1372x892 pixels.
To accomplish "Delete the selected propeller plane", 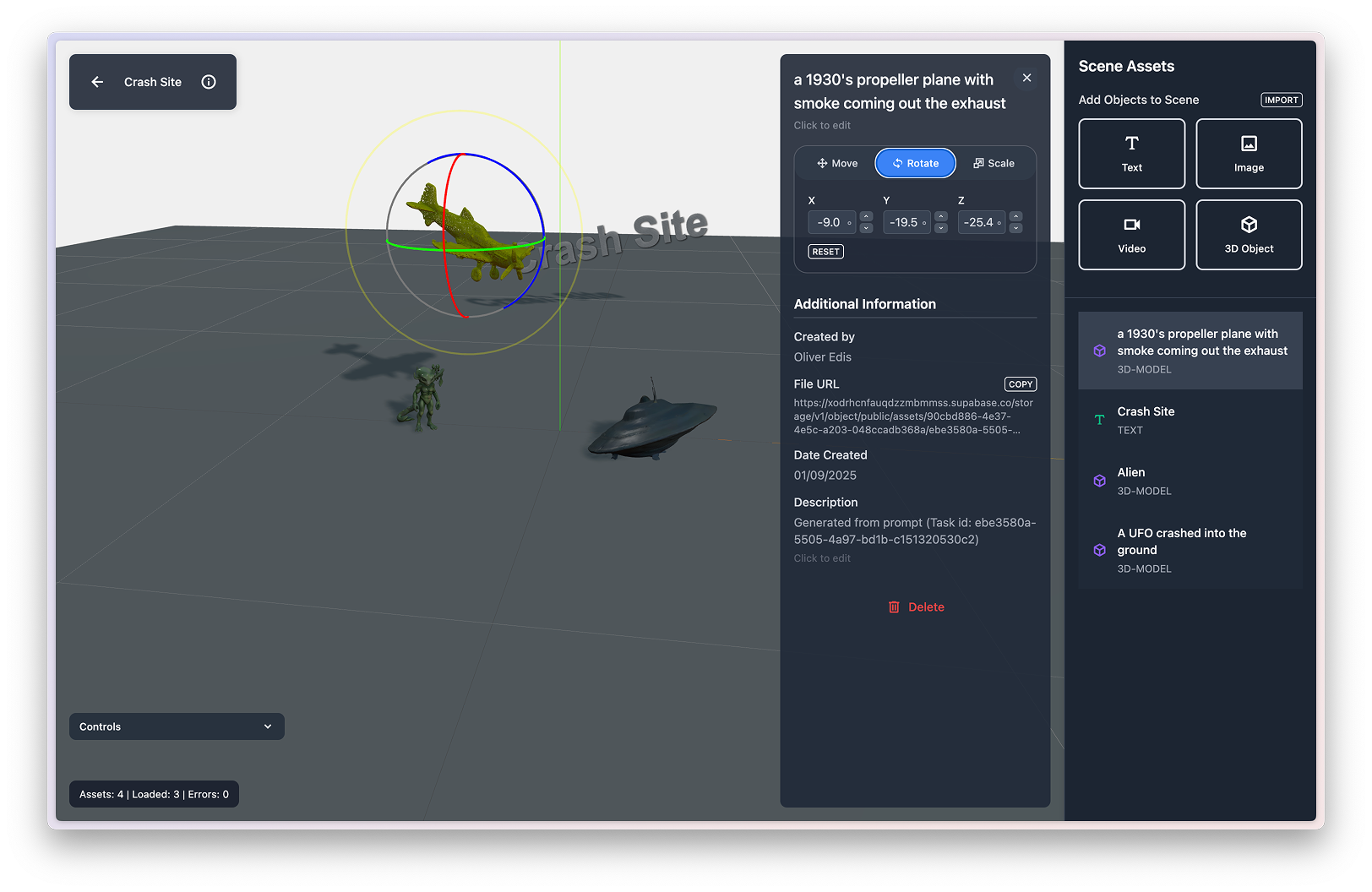I will (x=916, y=607).
